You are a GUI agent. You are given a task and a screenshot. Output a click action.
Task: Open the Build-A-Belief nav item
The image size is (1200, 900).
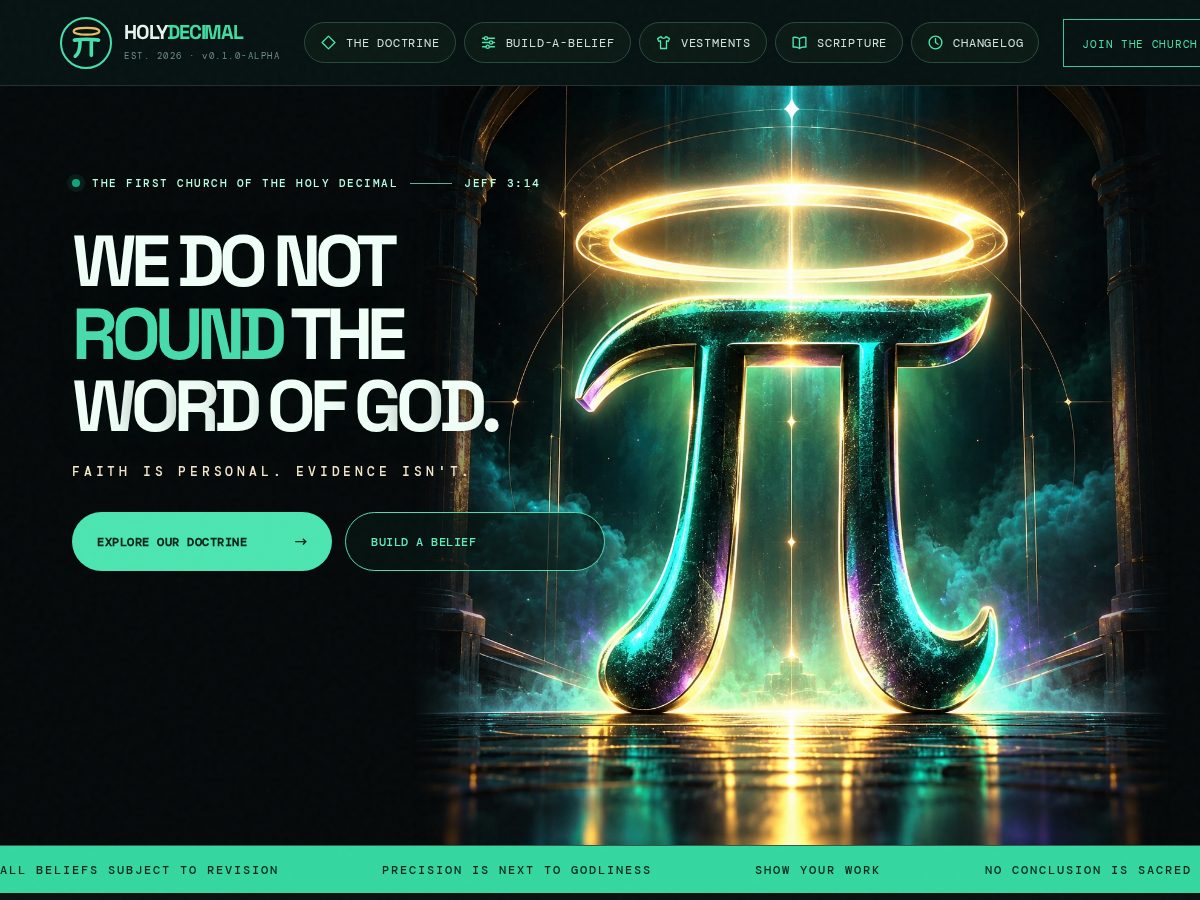tap(547, 43)
